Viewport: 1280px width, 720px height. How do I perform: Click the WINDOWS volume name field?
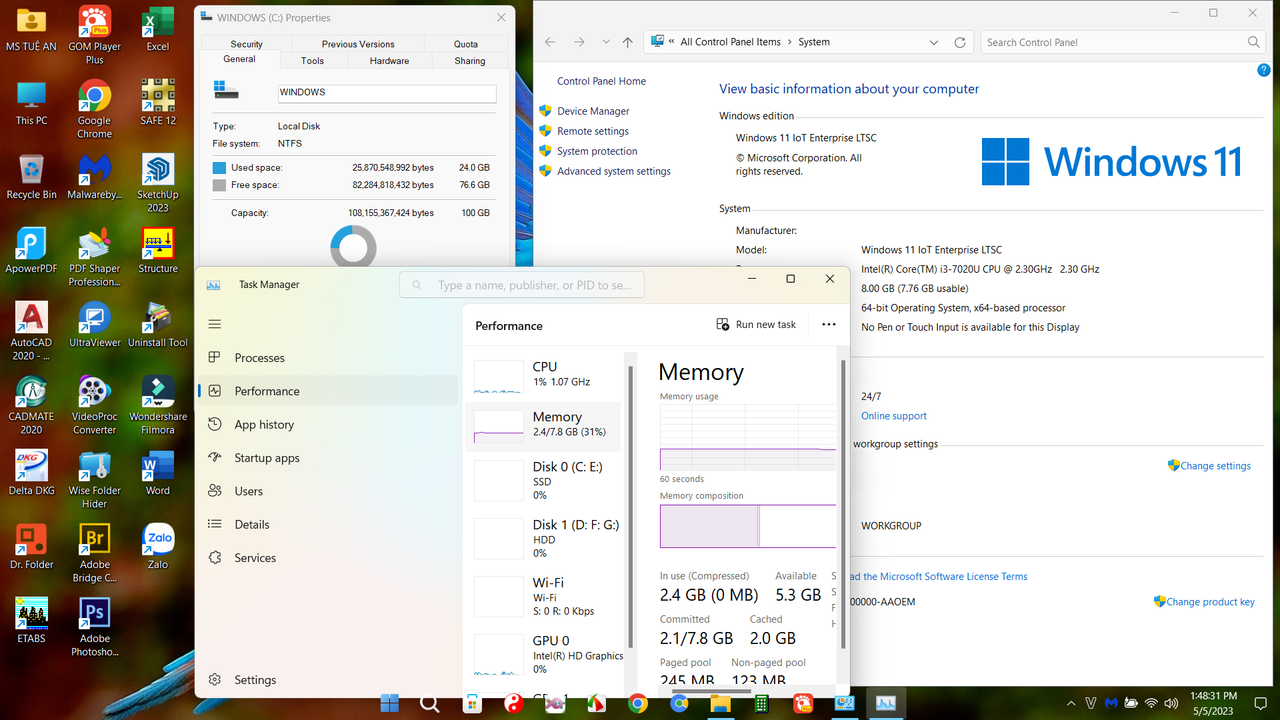tap(386, 92)
